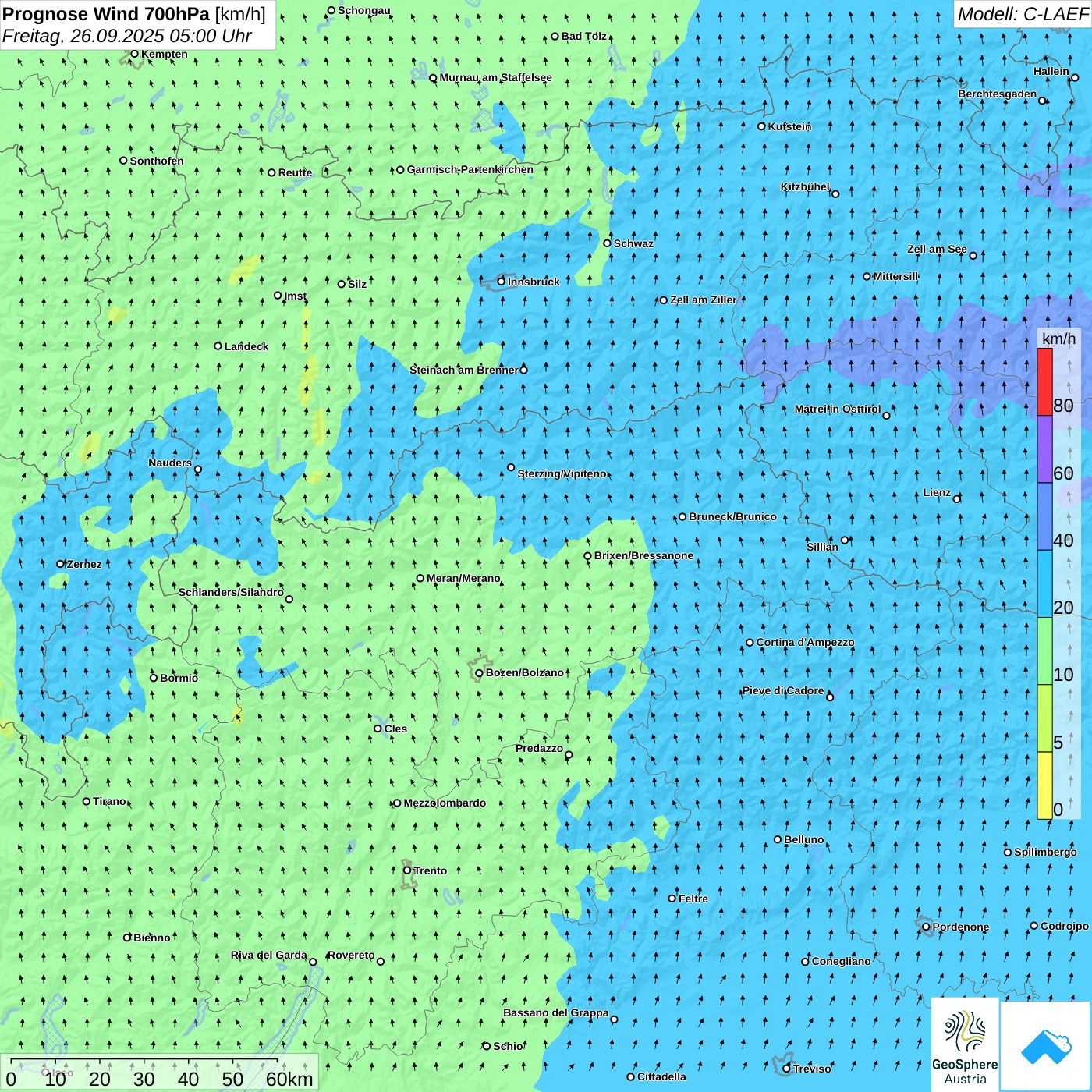The height and width of the screenshot is (1092, 1092).
Task: Click the Garmisch-Partenkirchen place label
Action: (x=470, y=169)
